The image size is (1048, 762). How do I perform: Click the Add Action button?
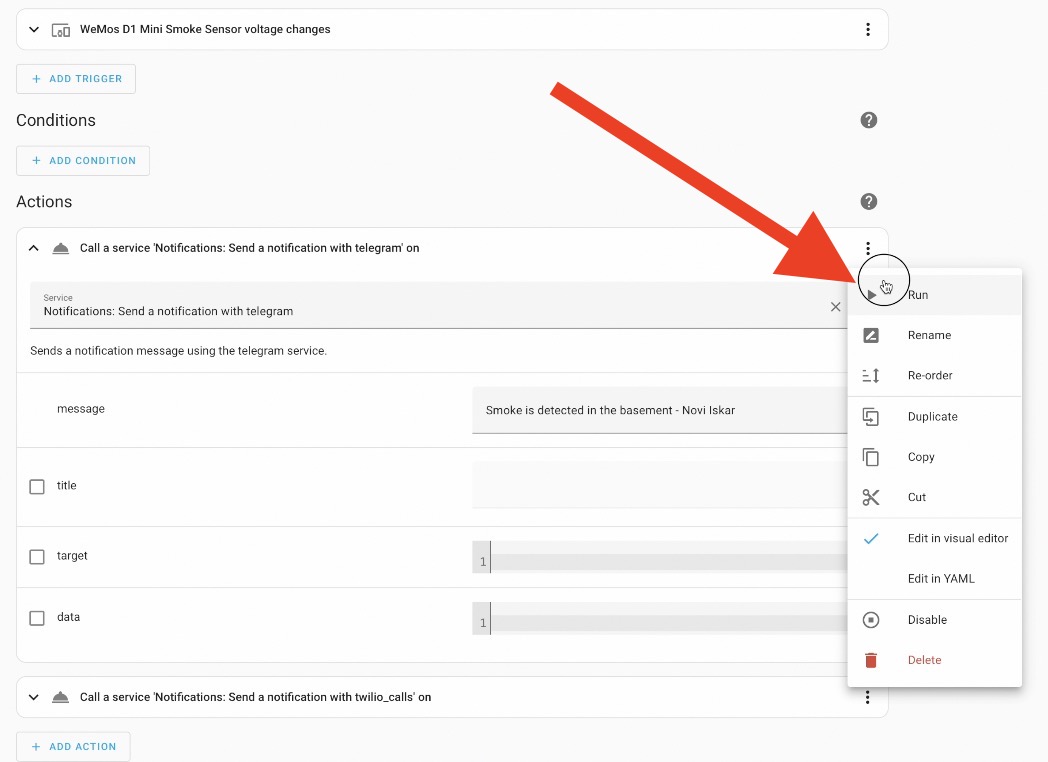[x=74, y=747]
